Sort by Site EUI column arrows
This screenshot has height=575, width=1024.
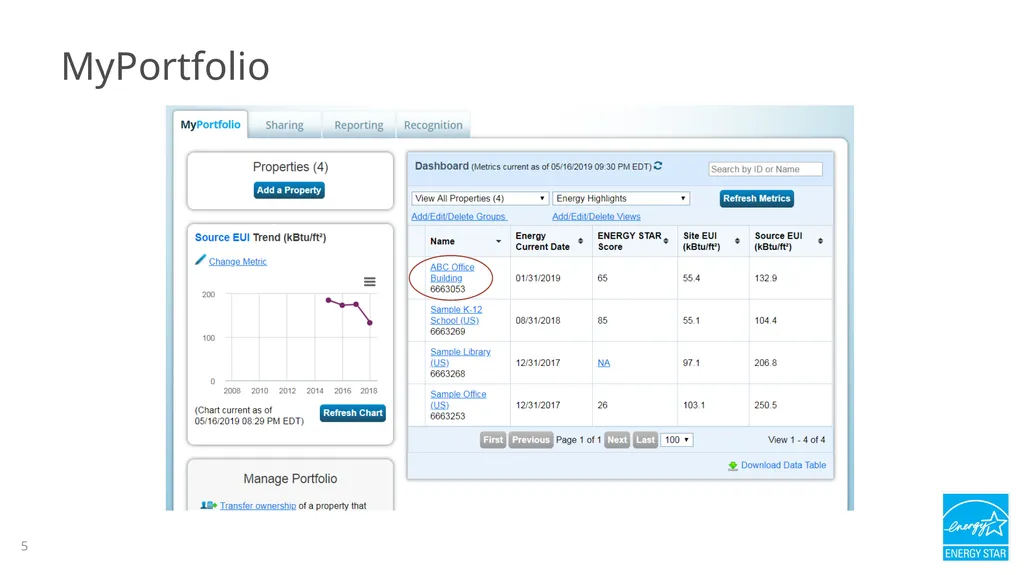tap(737, 241)
